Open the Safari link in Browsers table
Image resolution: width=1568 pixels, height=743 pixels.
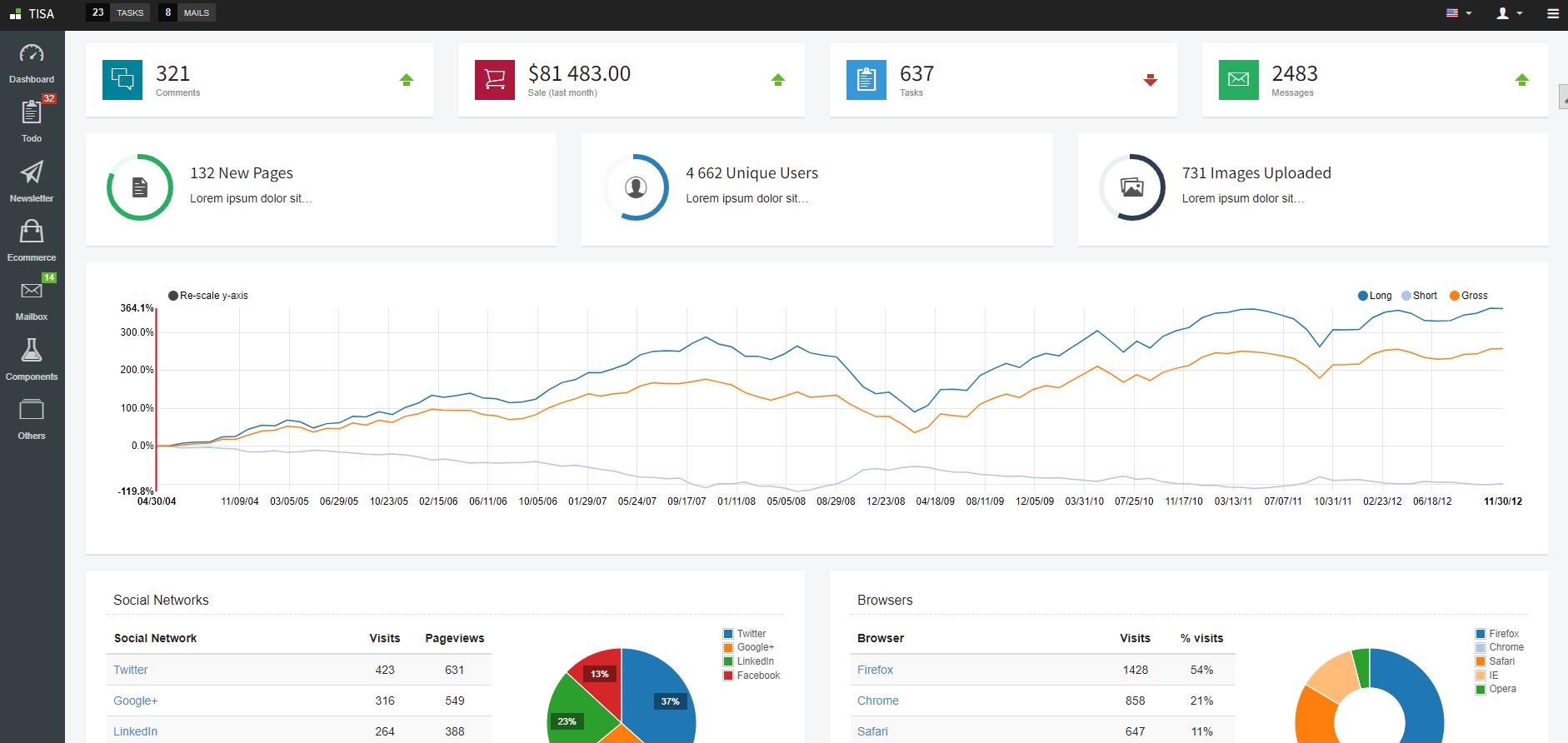(872, 731)
